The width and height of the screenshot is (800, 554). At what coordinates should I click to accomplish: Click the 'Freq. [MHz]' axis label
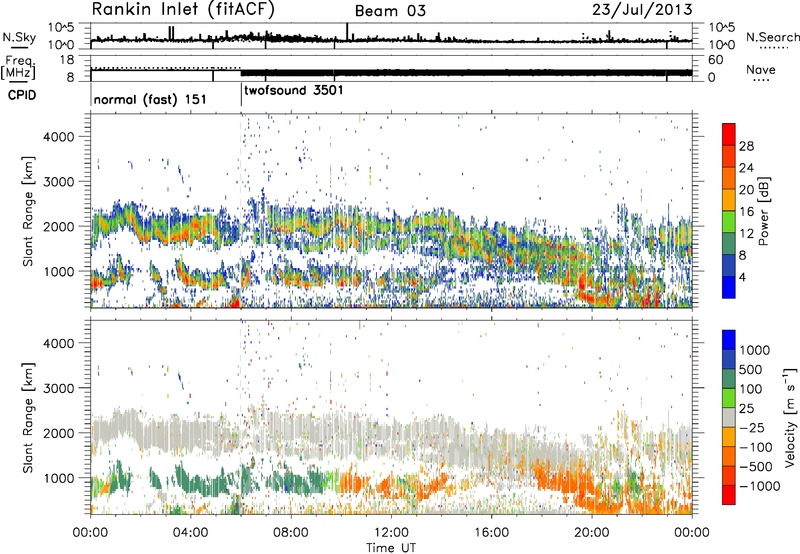19,67
